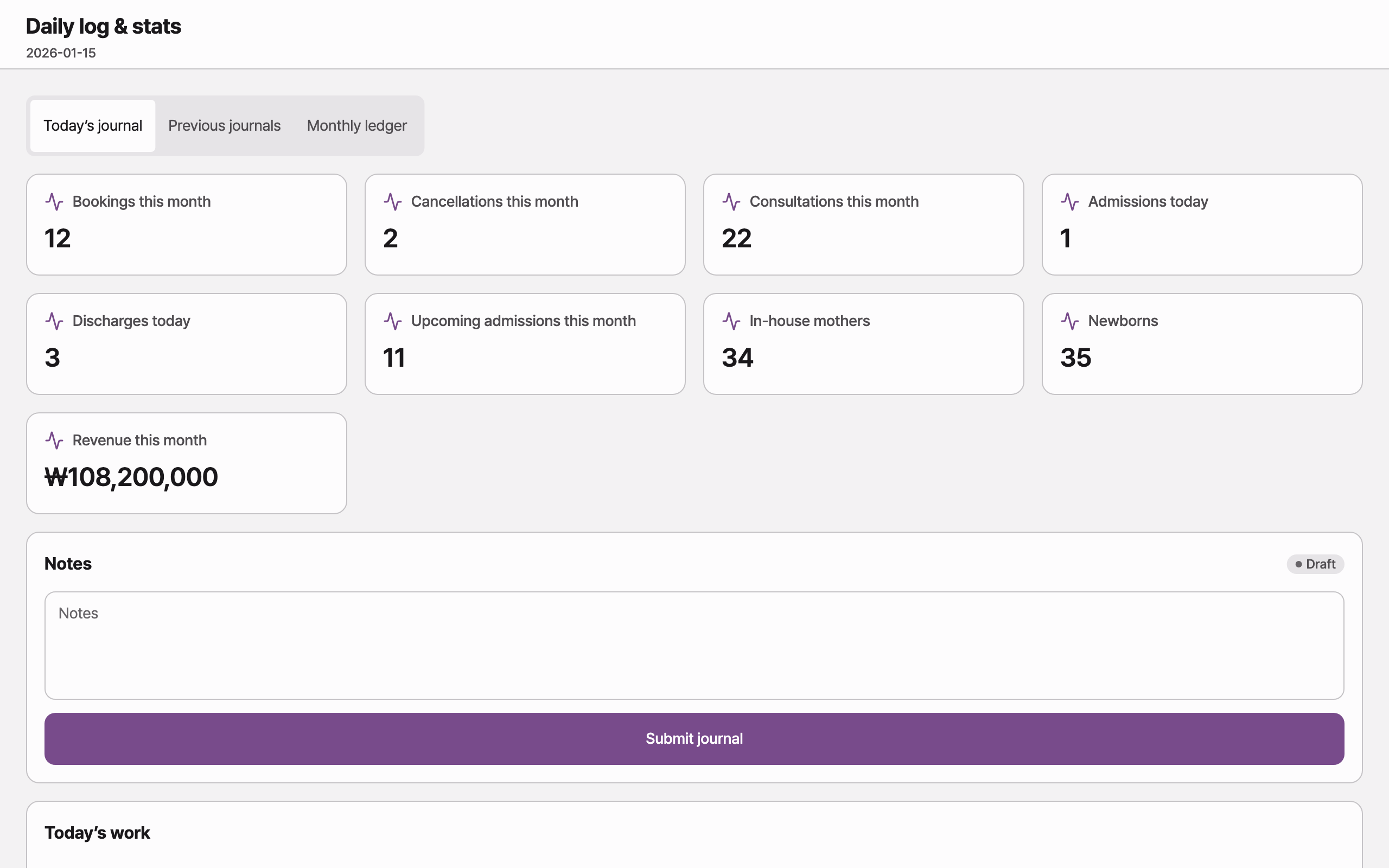
Task: Click the revenue value ₩108,200,000
Action: pos(131,477)
